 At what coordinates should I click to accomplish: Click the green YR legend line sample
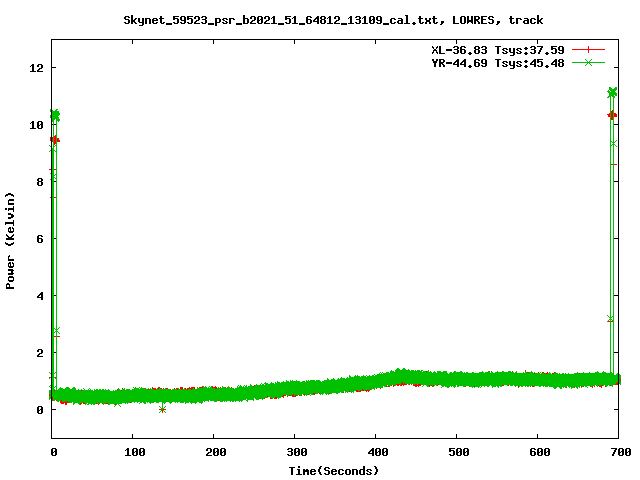(x=588, y=62)
